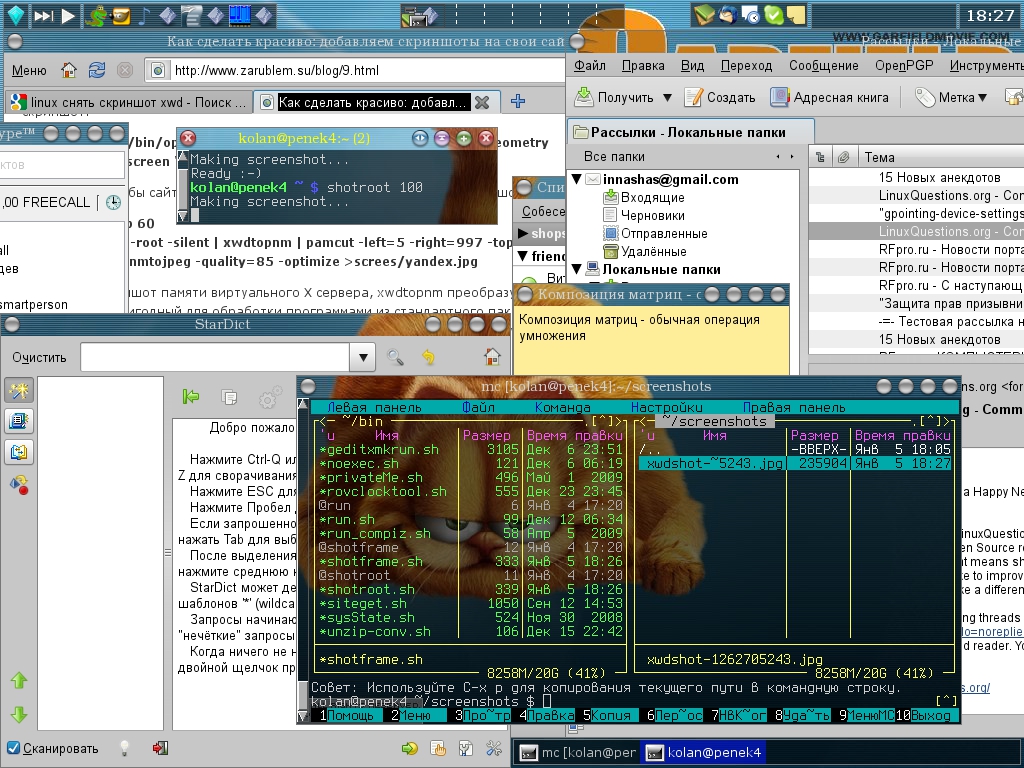Click the light bulb icon in StarDict status bar
1024x768 pixels.
[124, 748]
